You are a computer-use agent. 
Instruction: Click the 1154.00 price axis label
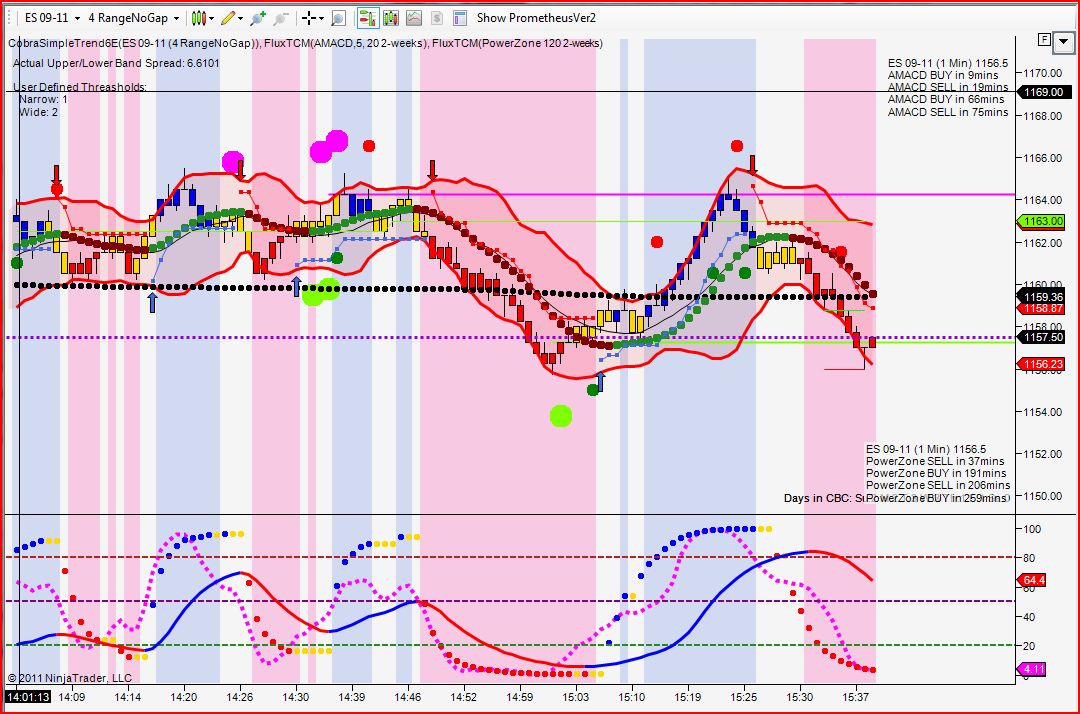1042,412
